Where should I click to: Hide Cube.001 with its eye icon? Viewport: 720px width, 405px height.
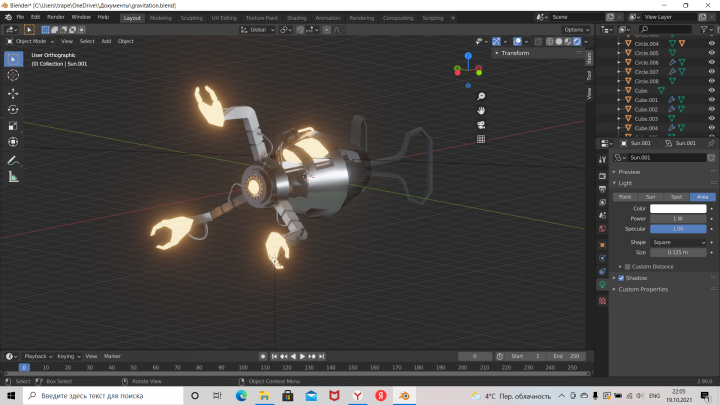(x=711, y=100)
